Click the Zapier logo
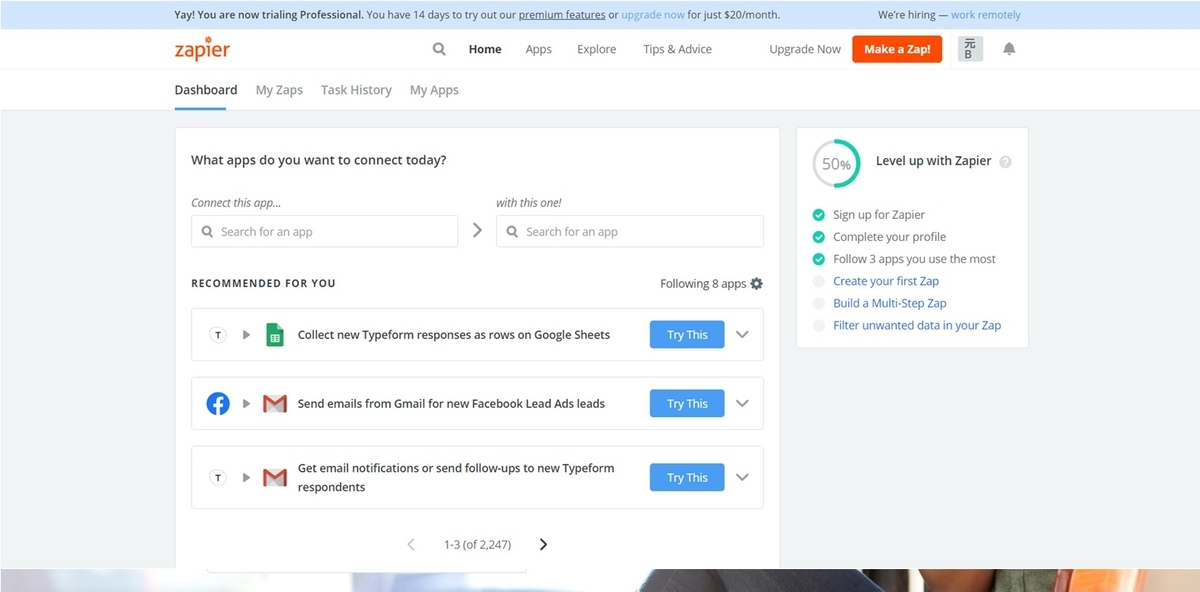 click(202, 48)
